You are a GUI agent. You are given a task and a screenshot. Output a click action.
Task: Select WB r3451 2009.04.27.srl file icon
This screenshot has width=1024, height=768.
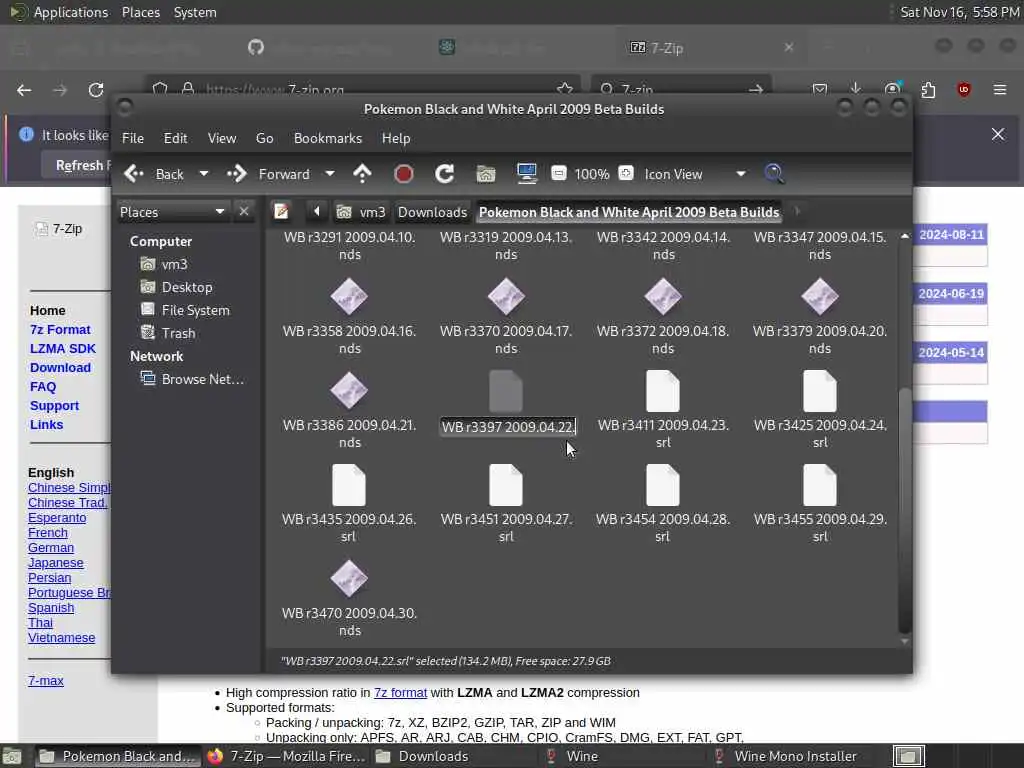pos(506,485)
